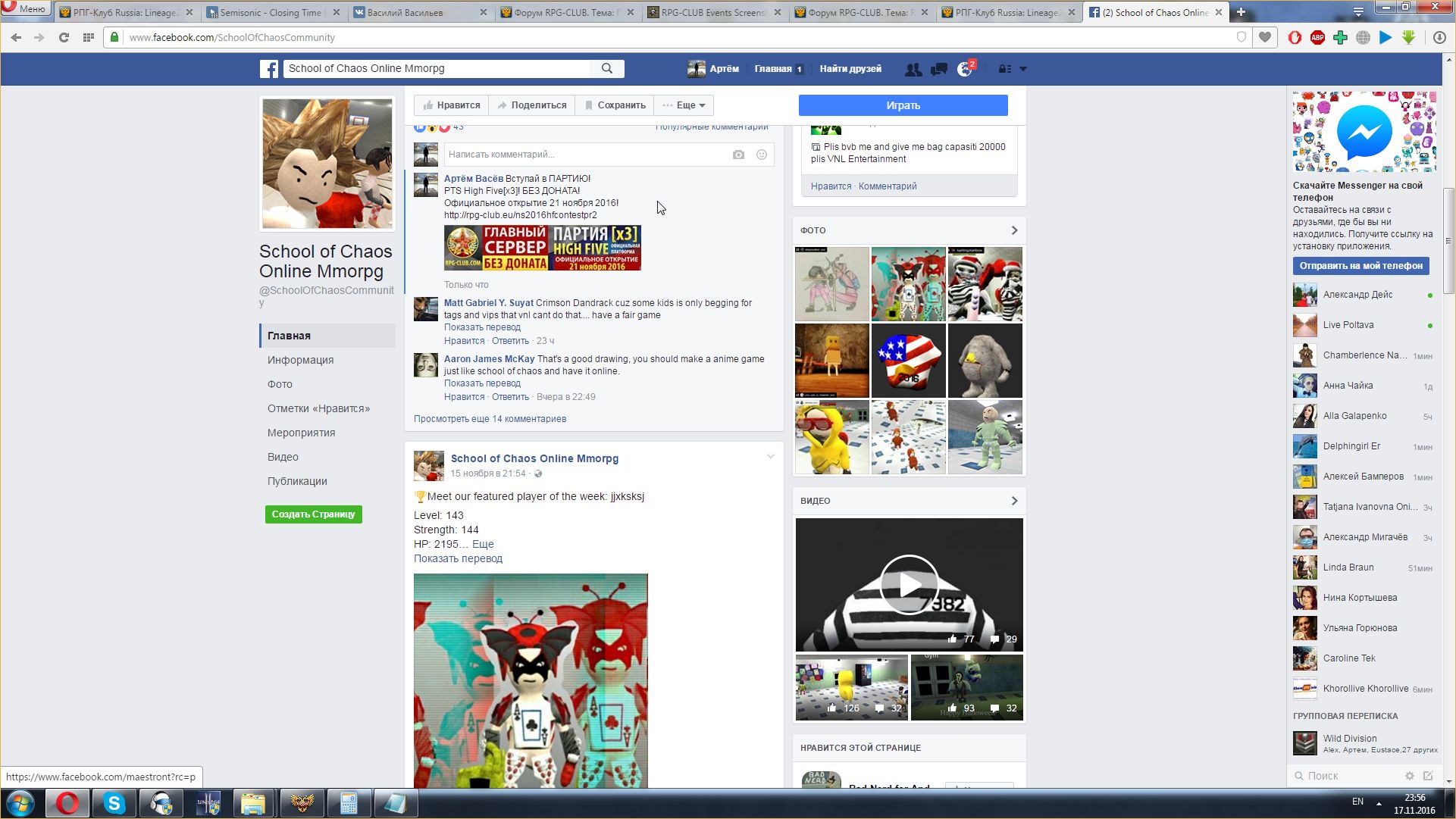Open EN language indicator in taskbar
Image resolution: width=1456 pixels, height=819 pixels.
pyautogui.click(x=1357, y=802)
